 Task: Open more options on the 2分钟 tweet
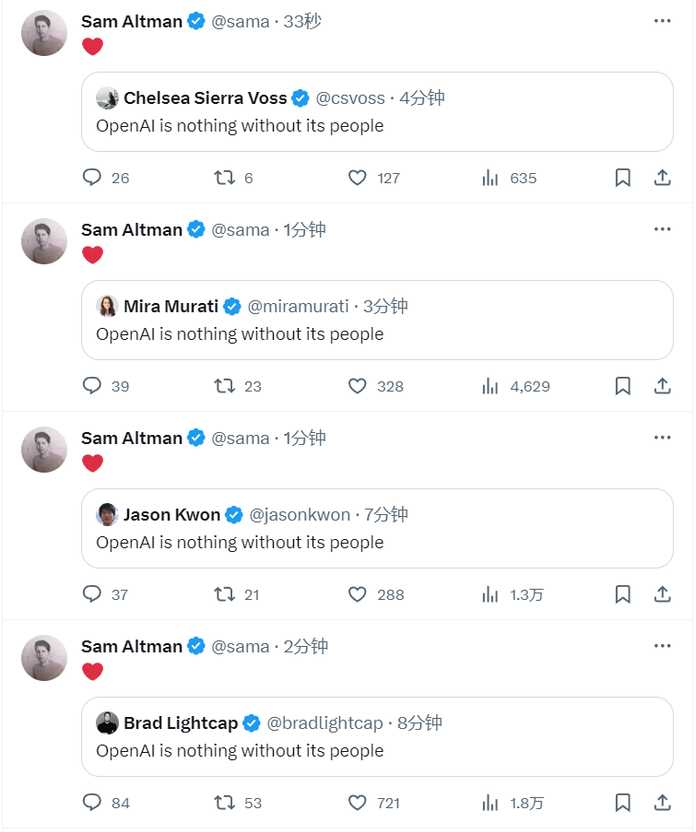click(662, 646)
